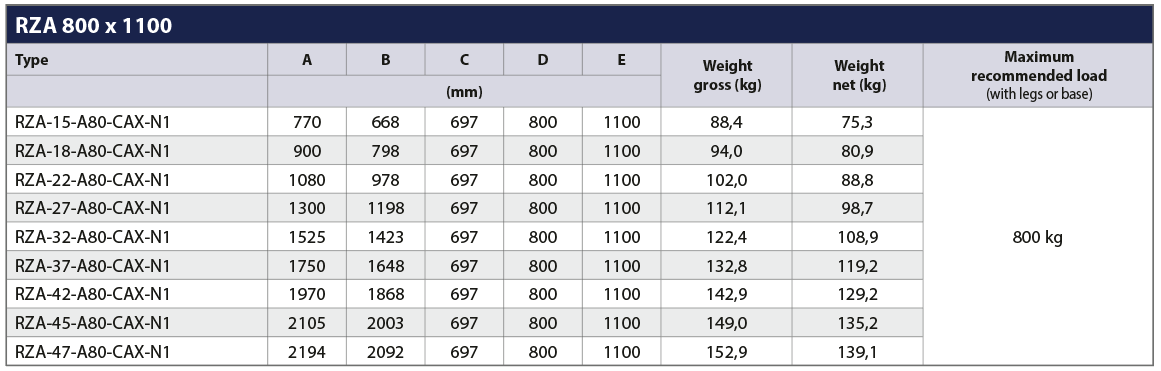Click the RZA 800 x 1100 table title

(93, 26)
